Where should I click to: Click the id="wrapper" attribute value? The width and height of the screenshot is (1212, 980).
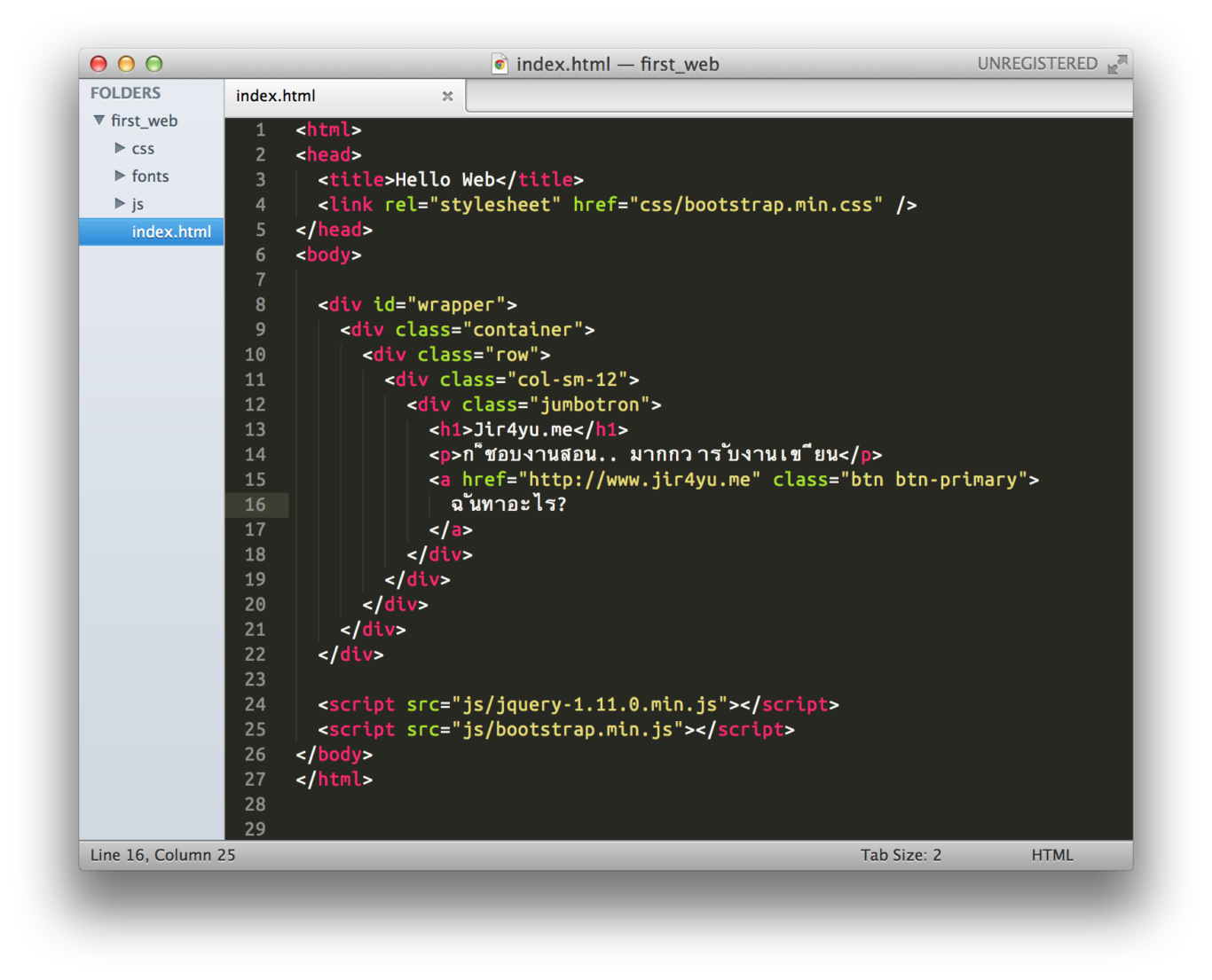(457, 304)
